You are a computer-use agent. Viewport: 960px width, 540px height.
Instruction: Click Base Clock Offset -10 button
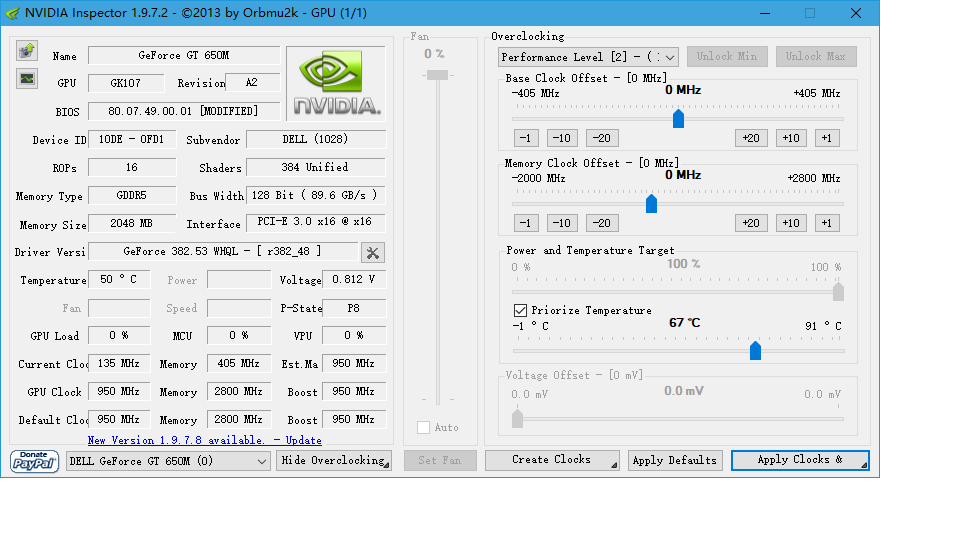(x=562, y=138)
